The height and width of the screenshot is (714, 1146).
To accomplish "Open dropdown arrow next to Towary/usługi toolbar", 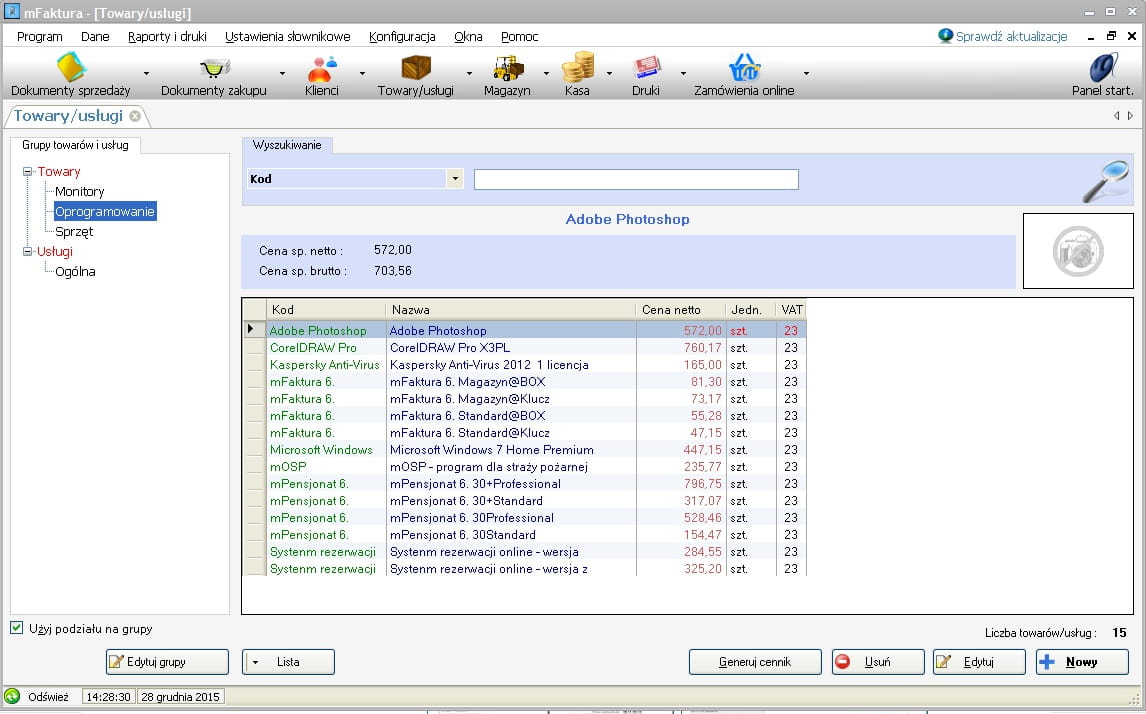I will (x=469, y=73).
